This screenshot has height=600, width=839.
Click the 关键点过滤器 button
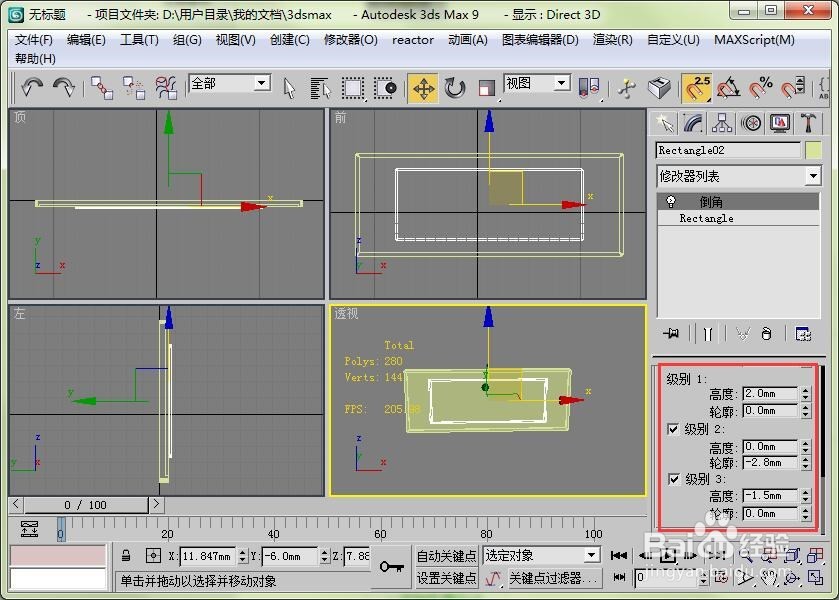(x=554, y=578)
